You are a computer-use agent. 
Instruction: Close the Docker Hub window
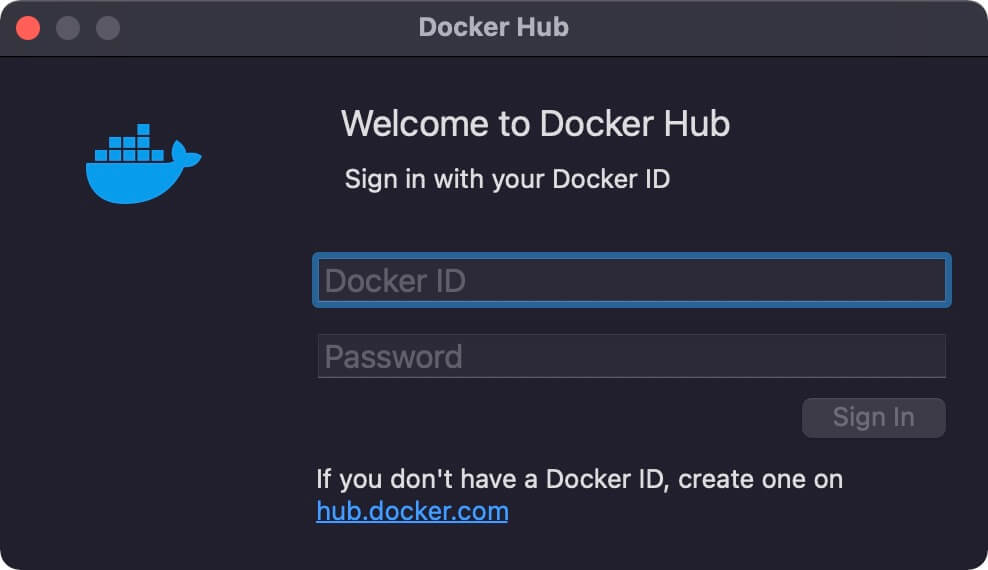pos(28,28)
